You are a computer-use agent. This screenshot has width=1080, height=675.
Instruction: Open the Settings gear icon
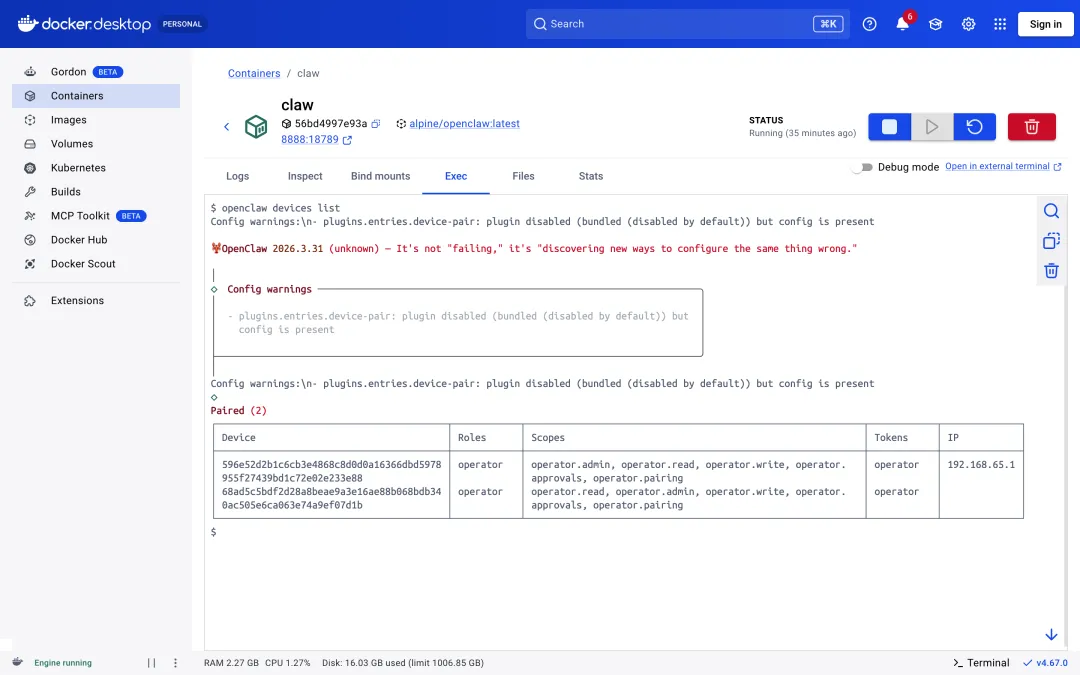coord(968,24)
